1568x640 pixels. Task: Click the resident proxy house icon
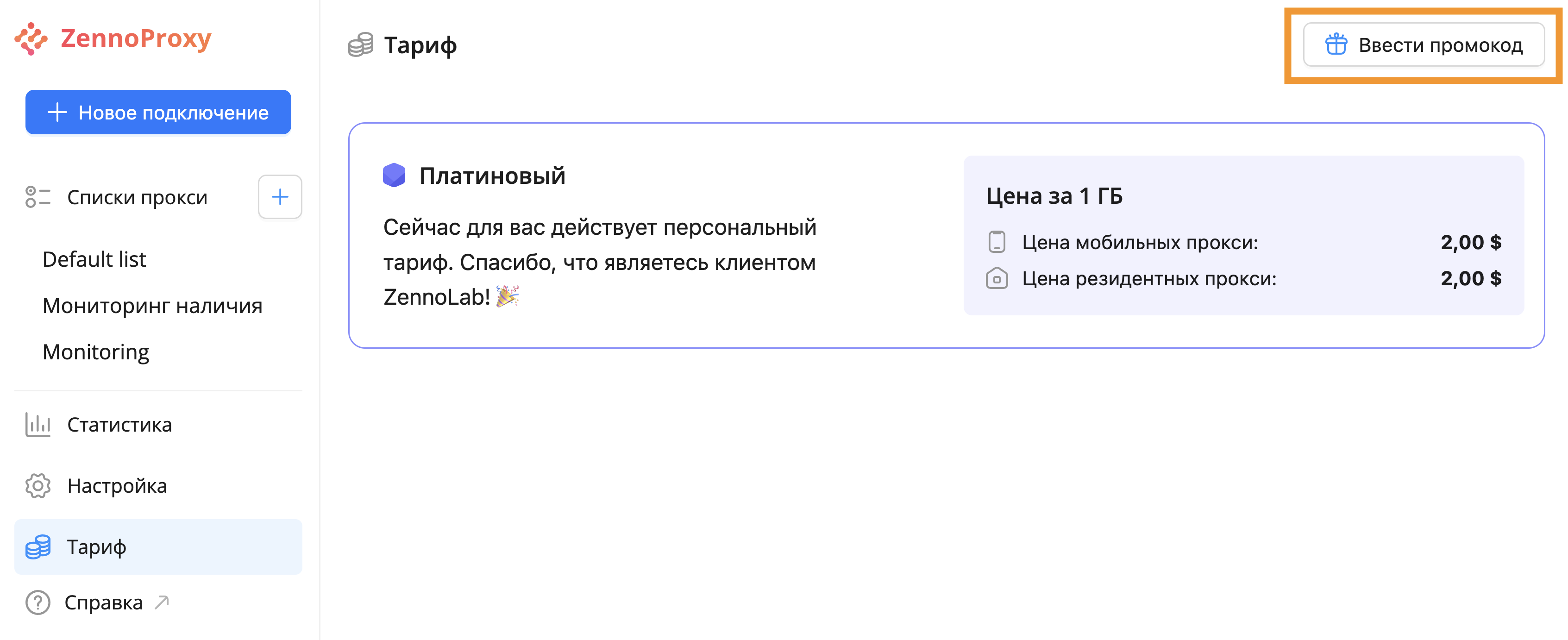click(997, 278)
